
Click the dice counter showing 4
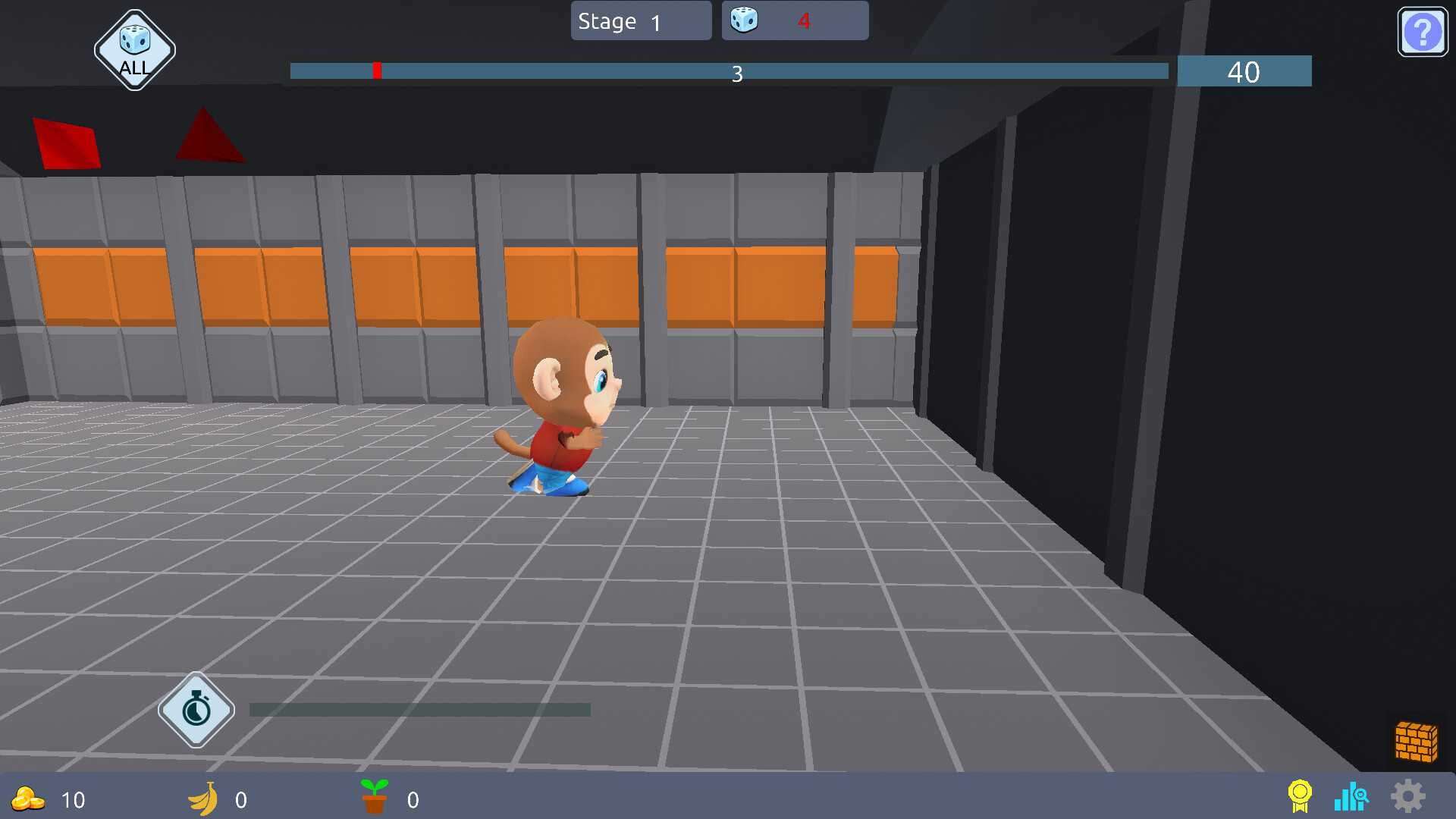point(794,20)
